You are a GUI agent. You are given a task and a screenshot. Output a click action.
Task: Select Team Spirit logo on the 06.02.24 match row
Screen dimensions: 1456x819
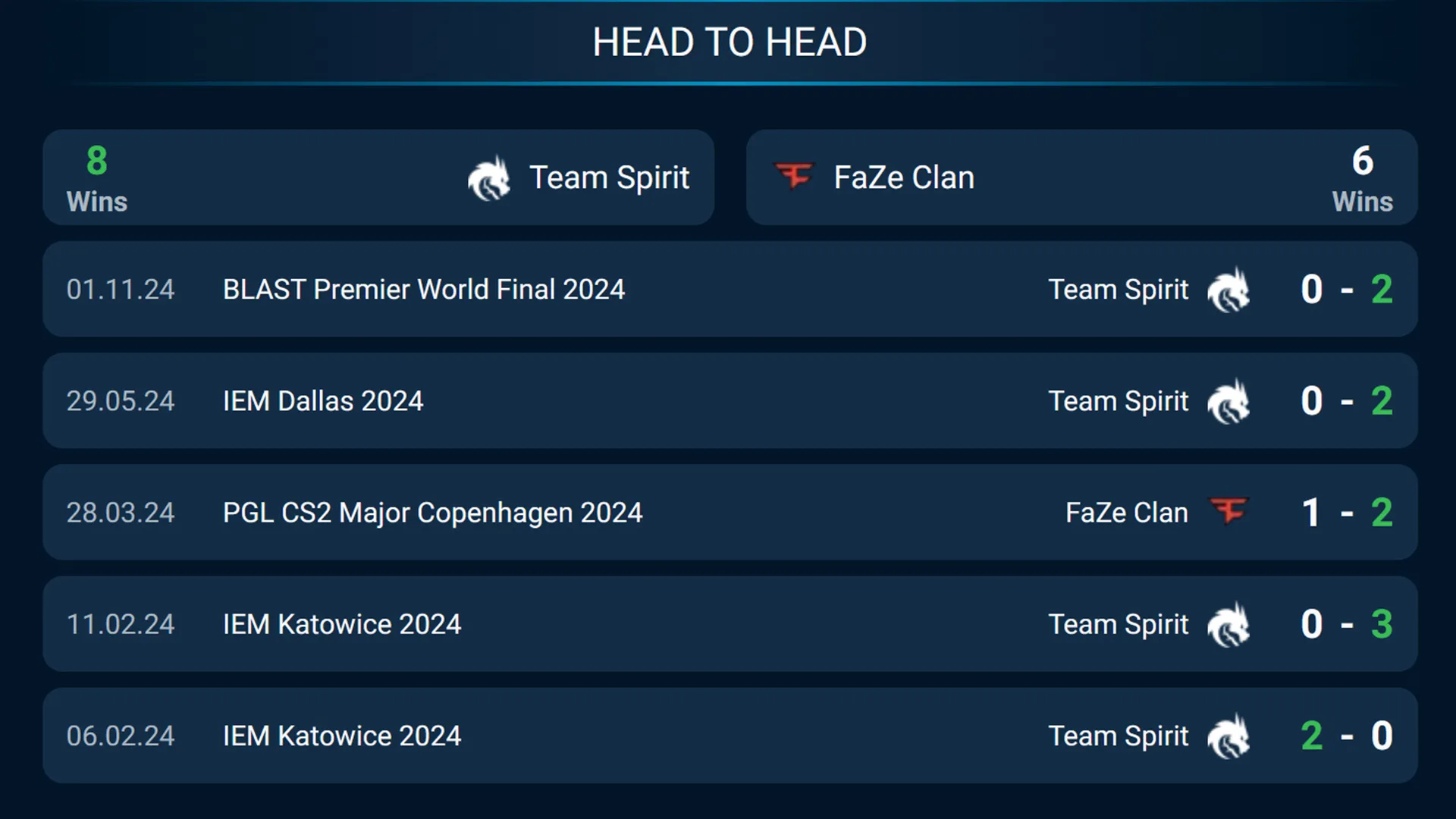(x=1228, y=735)
